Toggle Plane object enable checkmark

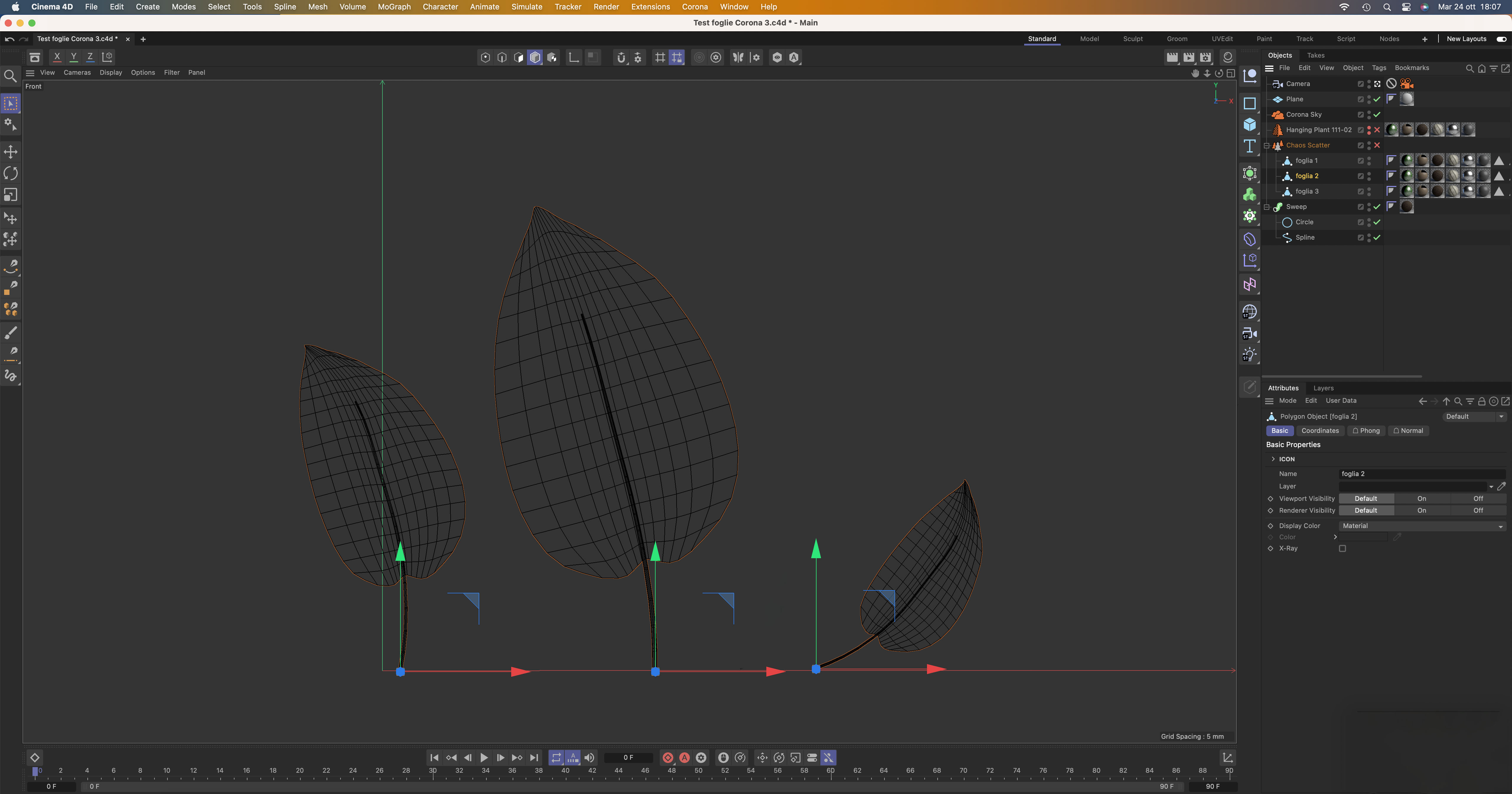(x=1377, y=99)
